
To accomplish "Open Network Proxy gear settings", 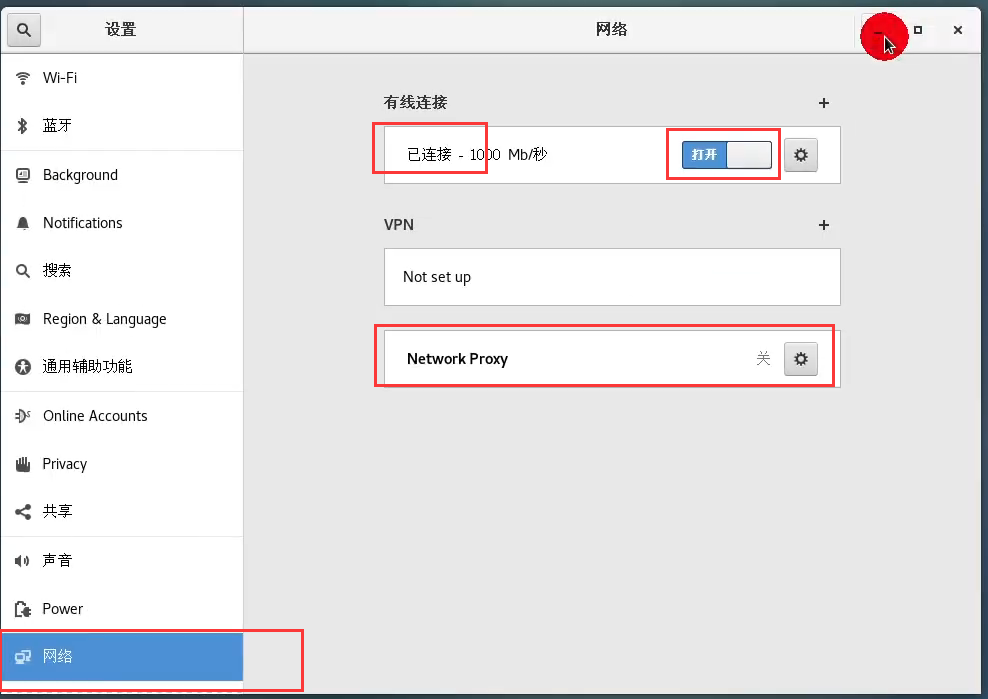I will (800, 359).
